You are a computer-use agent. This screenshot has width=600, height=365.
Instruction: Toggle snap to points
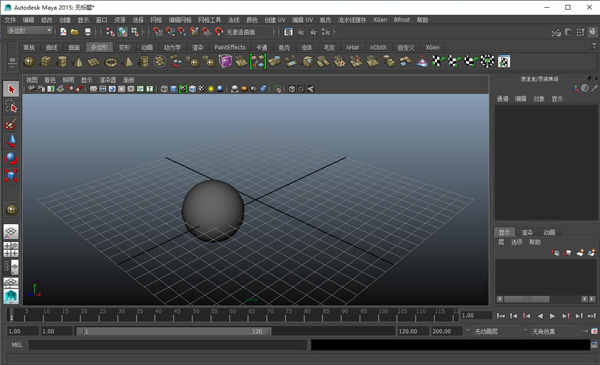point(182,32)
